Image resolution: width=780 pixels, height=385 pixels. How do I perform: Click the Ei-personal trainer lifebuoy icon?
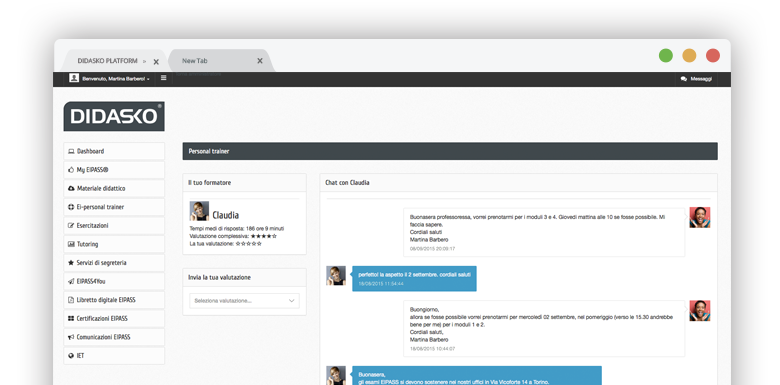point(71,207)
